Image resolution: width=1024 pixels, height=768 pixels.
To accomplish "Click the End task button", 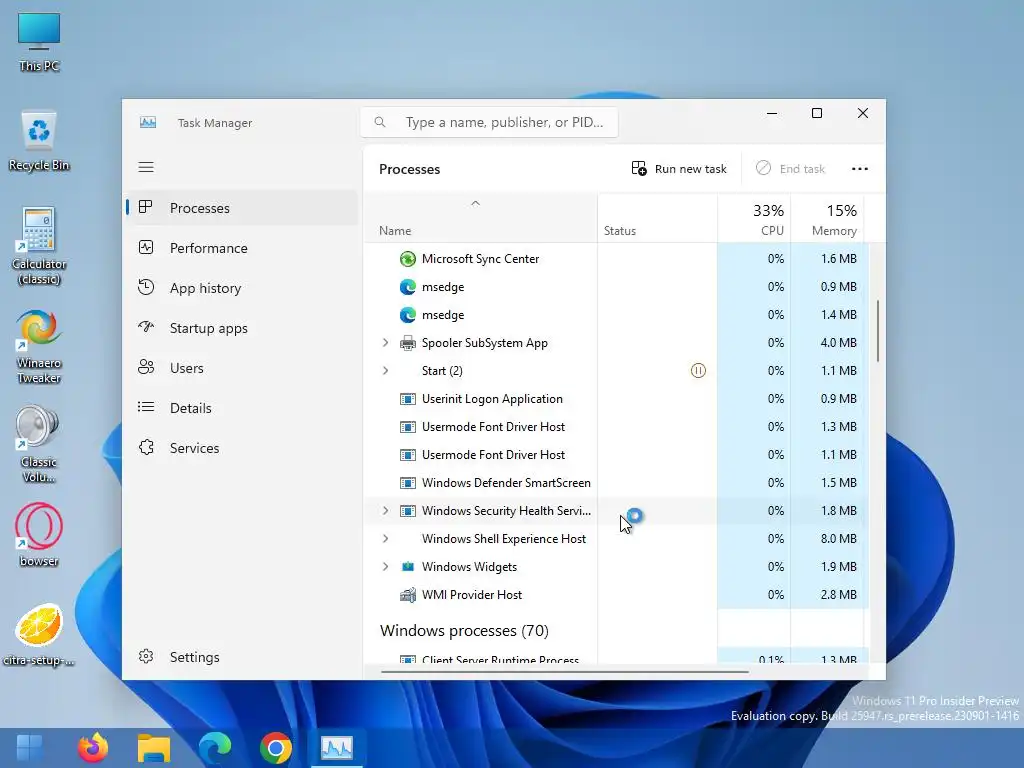I will coord(791,169).
